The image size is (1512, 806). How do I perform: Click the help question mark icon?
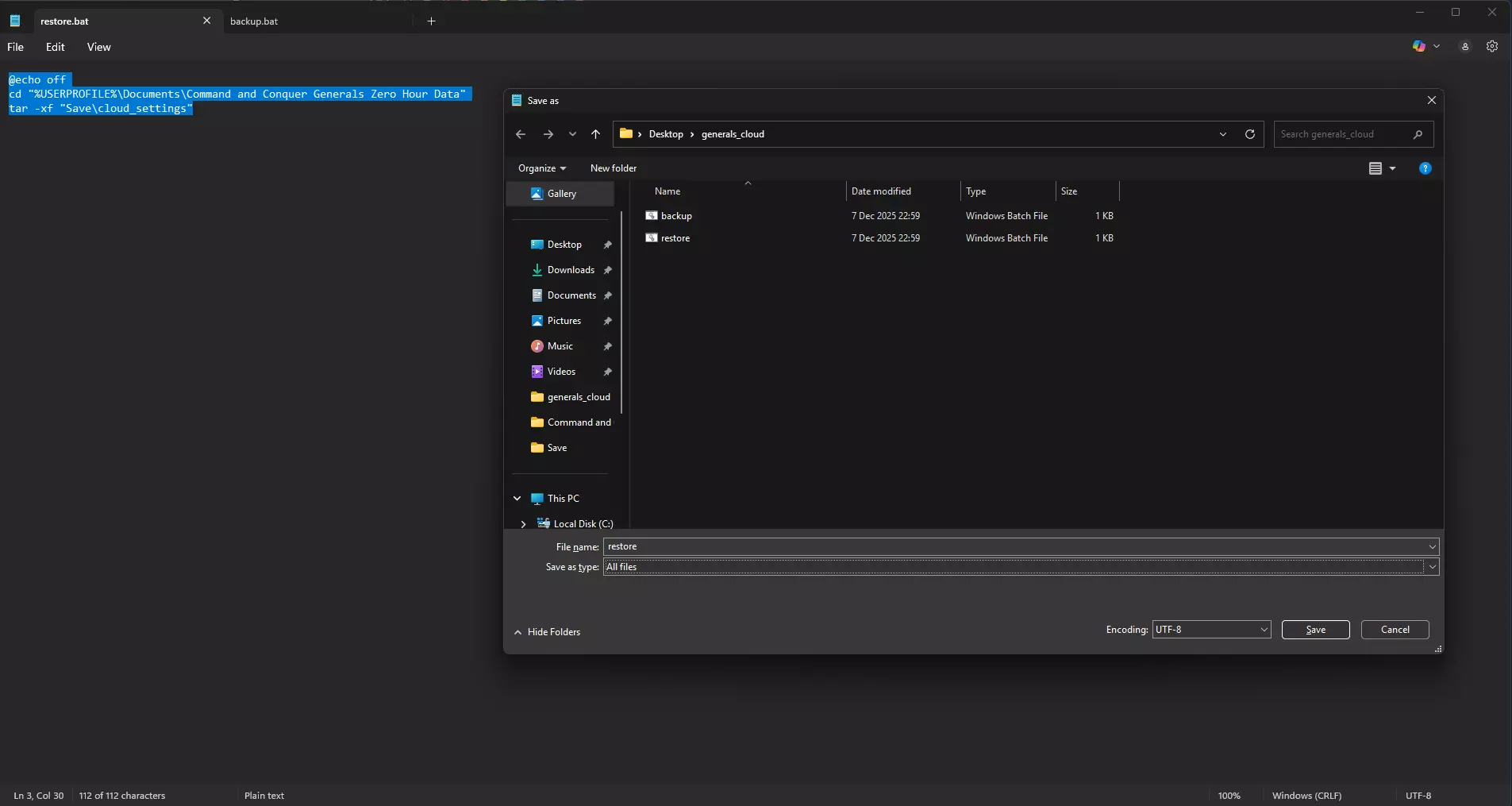pos(1425,168)
